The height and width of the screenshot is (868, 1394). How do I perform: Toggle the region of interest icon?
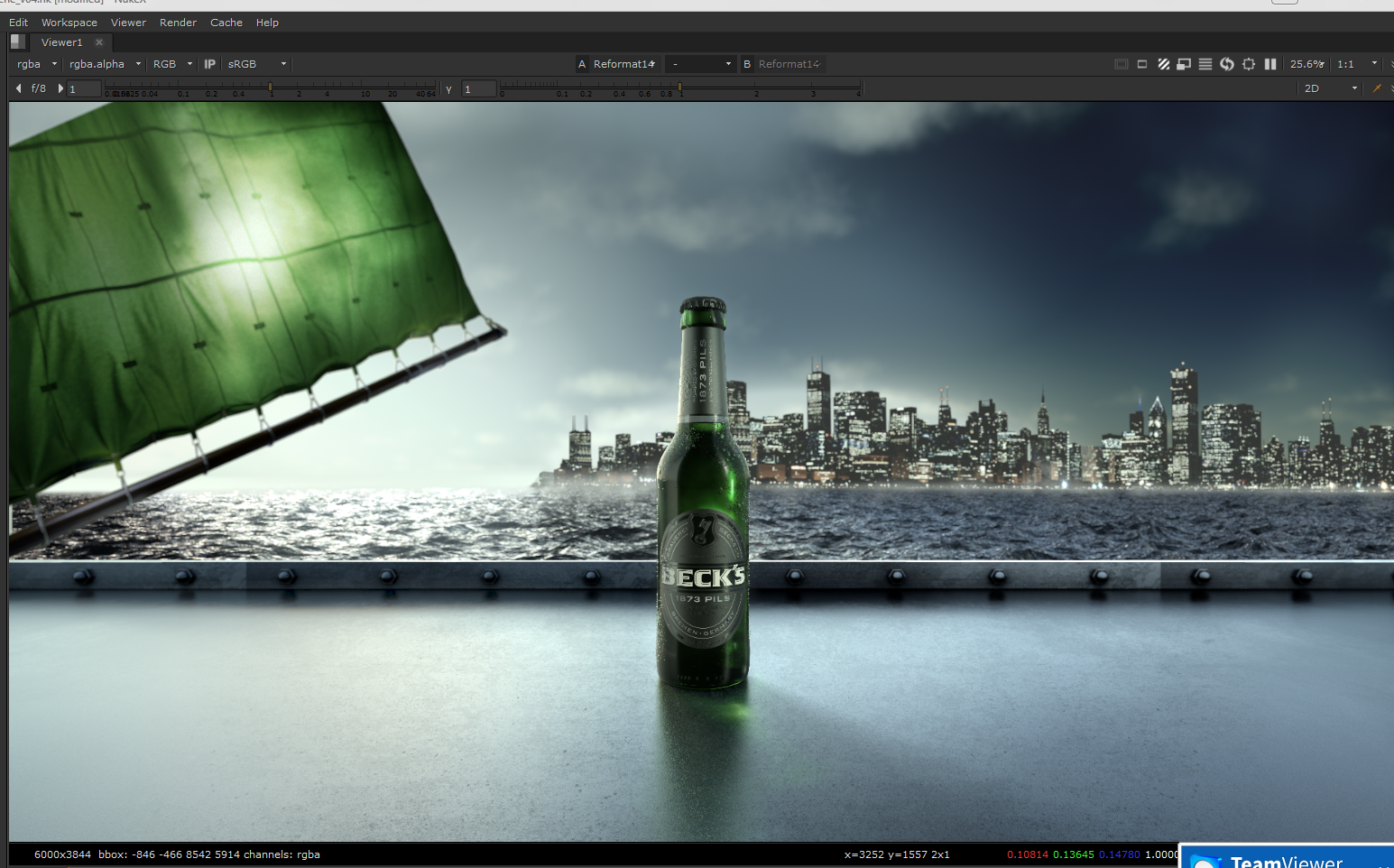[x=1142, y=64]
